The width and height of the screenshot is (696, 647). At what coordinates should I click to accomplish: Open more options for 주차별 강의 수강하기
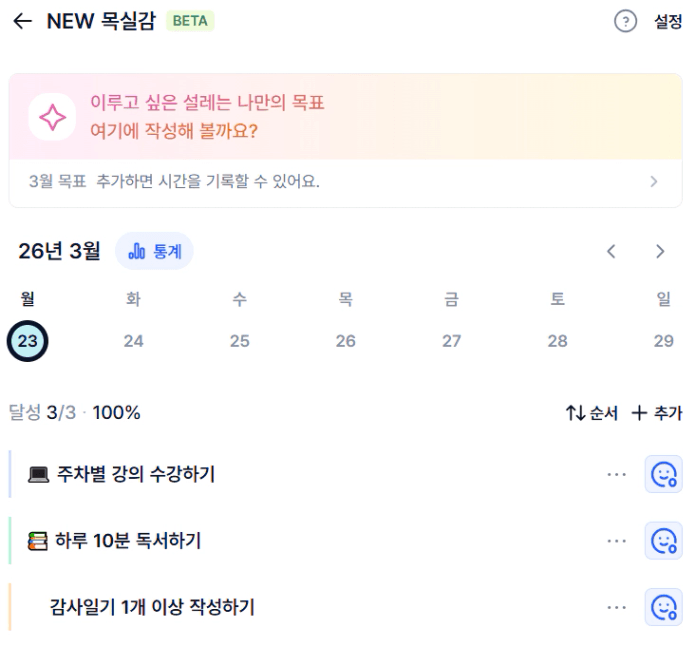616,475
